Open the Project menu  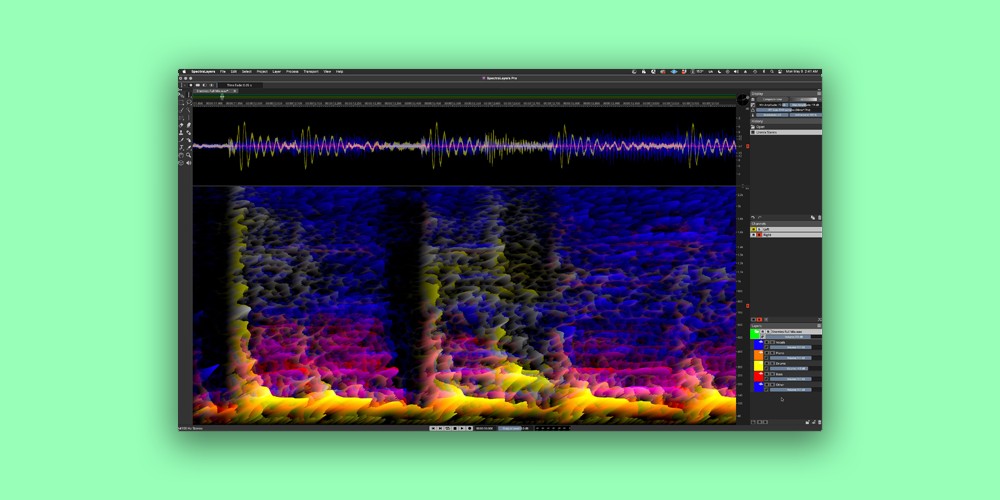(x=262, y=71)
